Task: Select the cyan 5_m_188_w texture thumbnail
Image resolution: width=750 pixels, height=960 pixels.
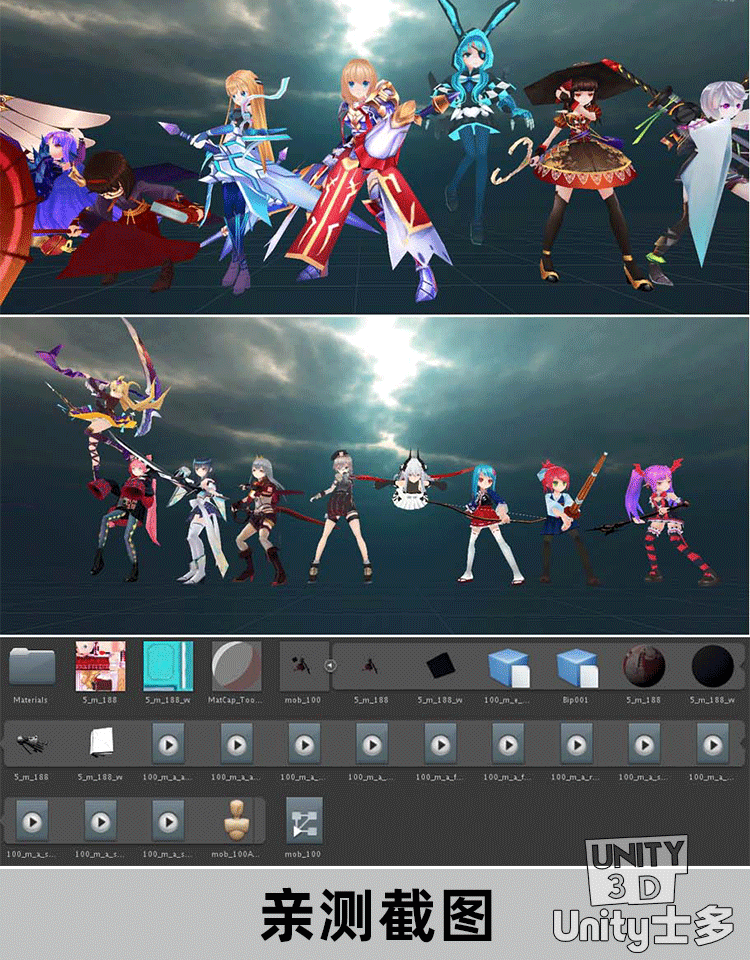Action: point(168,666)
